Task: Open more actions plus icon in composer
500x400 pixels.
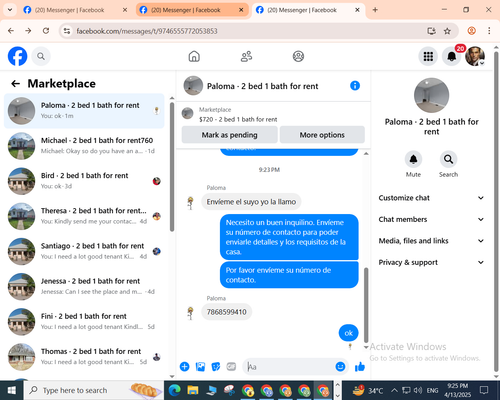Action: (x=184, y=367)
